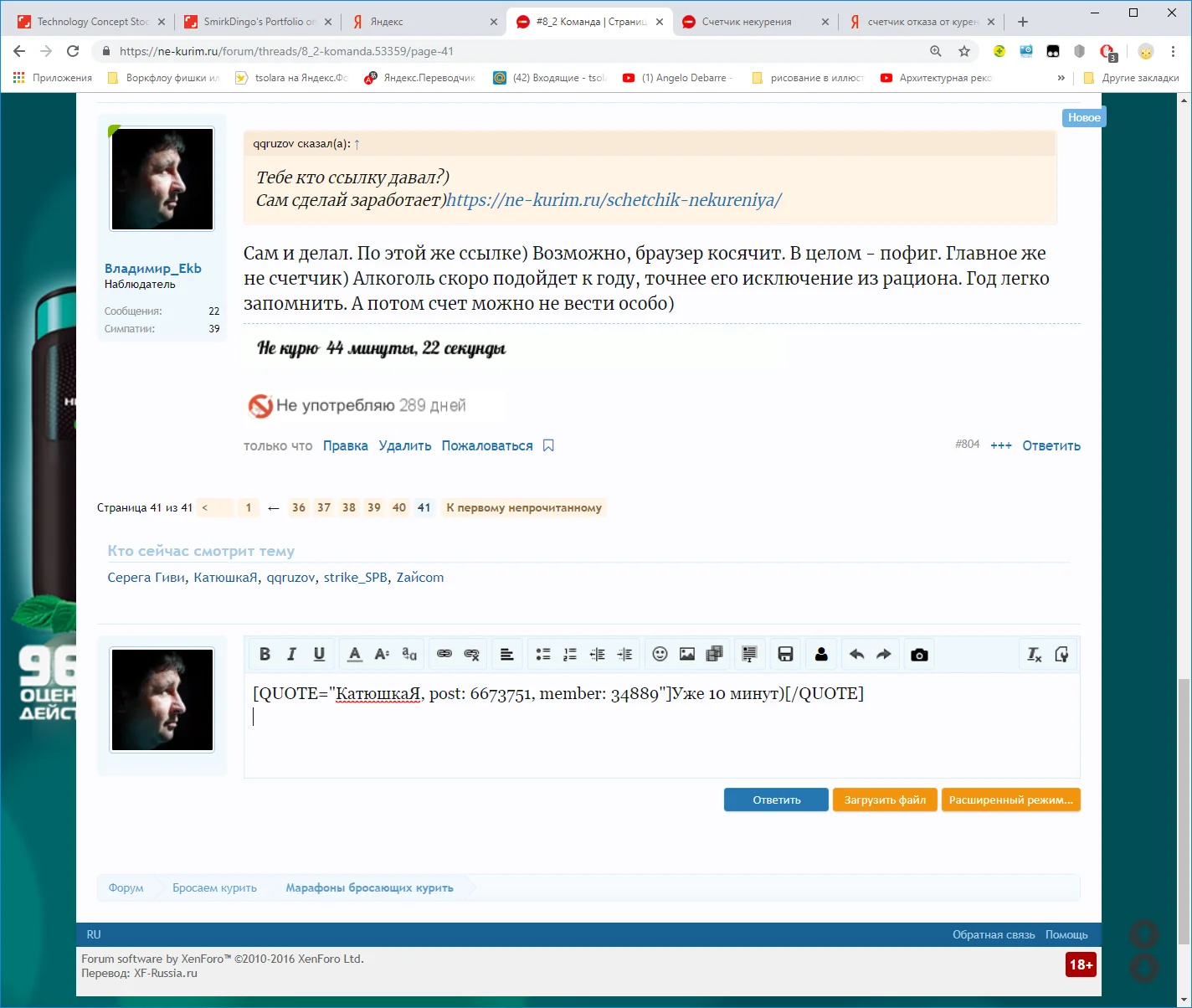This screenshot has width=1192, height=1008.
Task: Switch to the Счетчик некурения tab
Action: pyautogui.click(x=756, y=22)
